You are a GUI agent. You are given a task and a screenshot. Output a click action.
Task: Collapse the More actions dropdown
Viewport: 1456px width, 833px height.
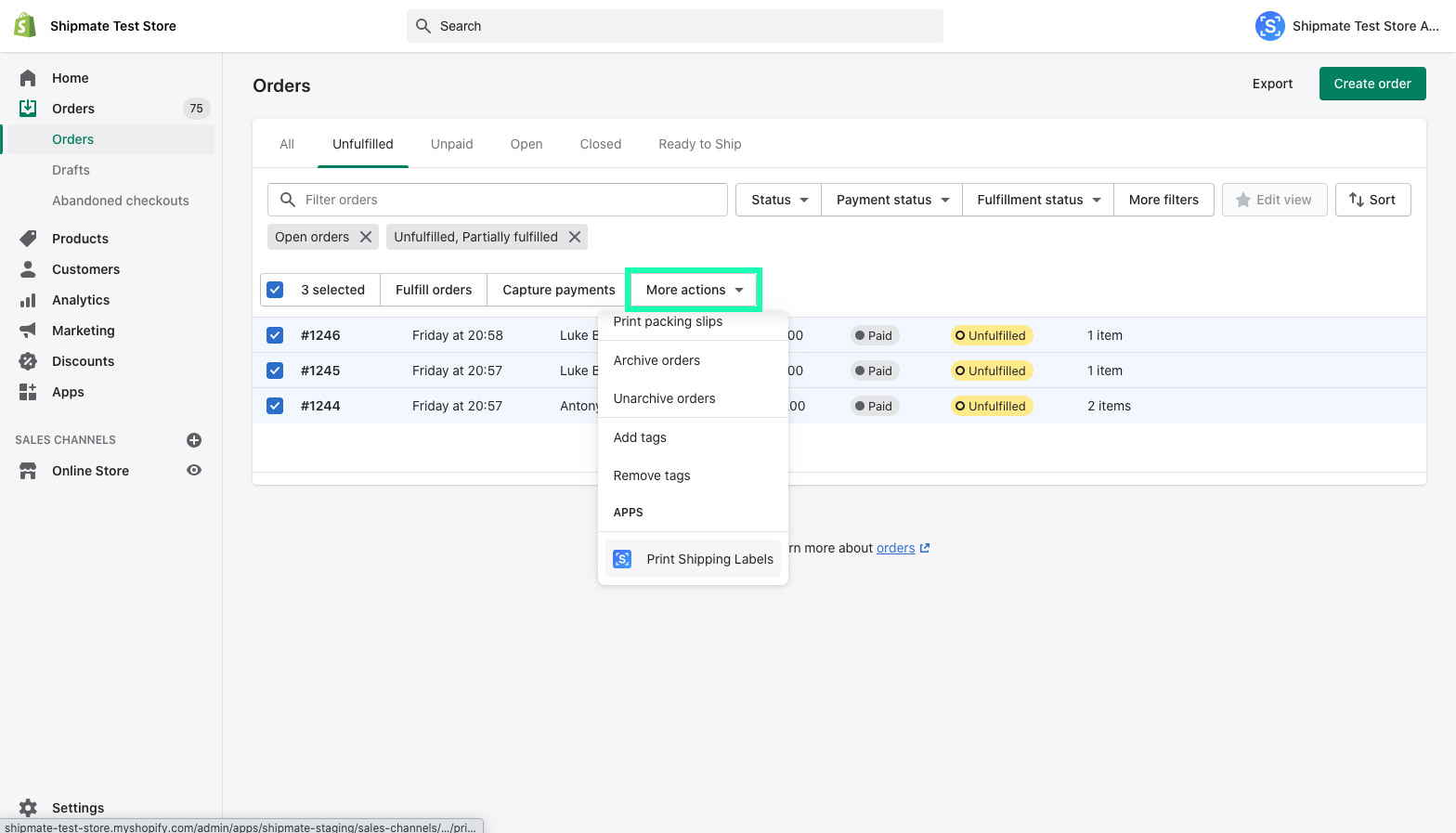tap(695, 290)
